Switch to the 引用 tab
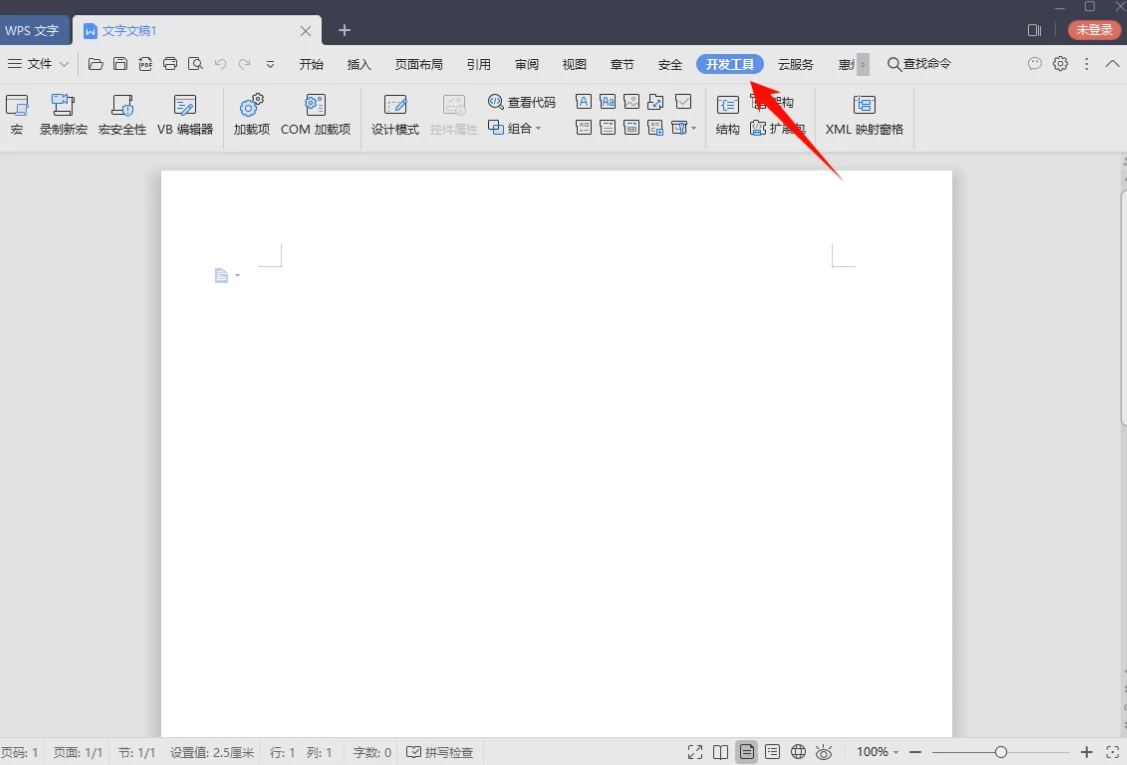Screen dimensions: 1127x765 point(479,65)
